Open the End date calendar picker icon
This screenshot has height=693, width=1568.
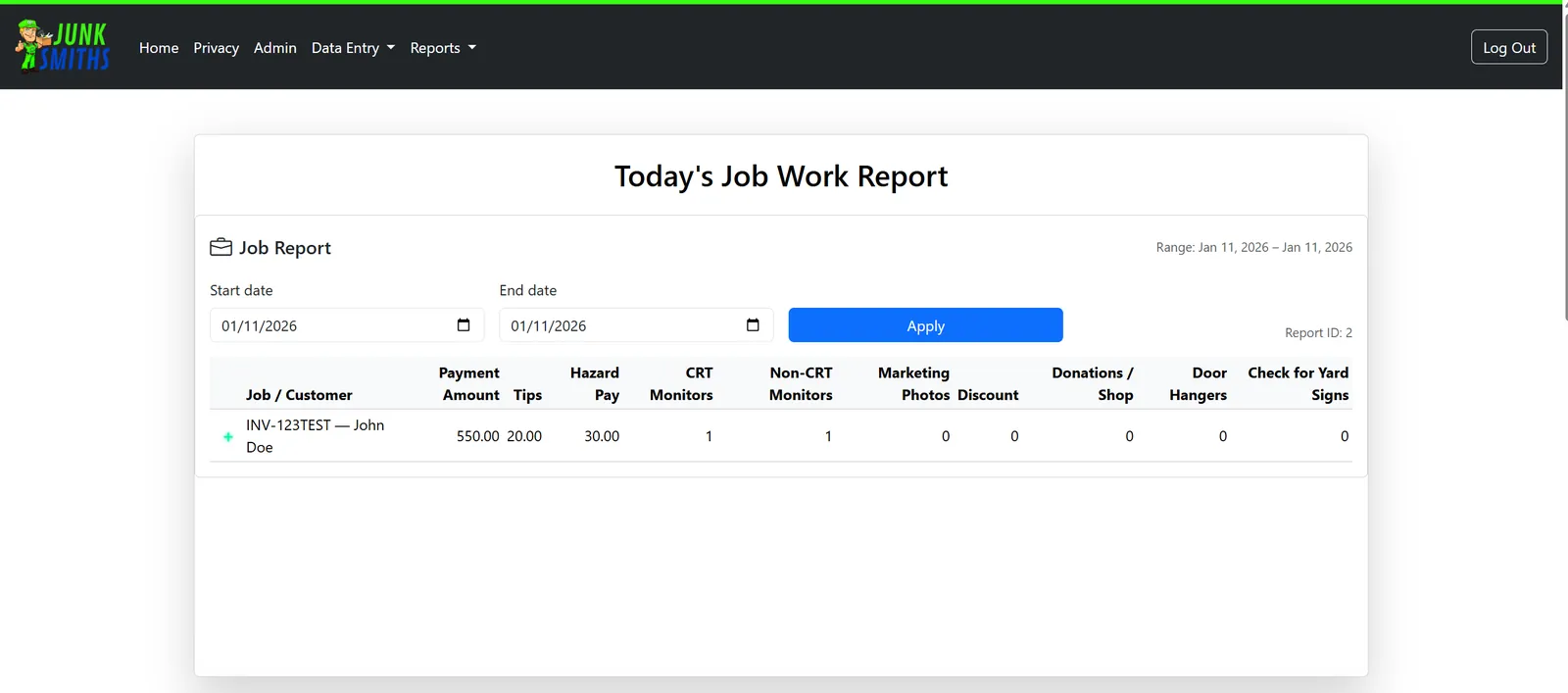coord(753,325)
